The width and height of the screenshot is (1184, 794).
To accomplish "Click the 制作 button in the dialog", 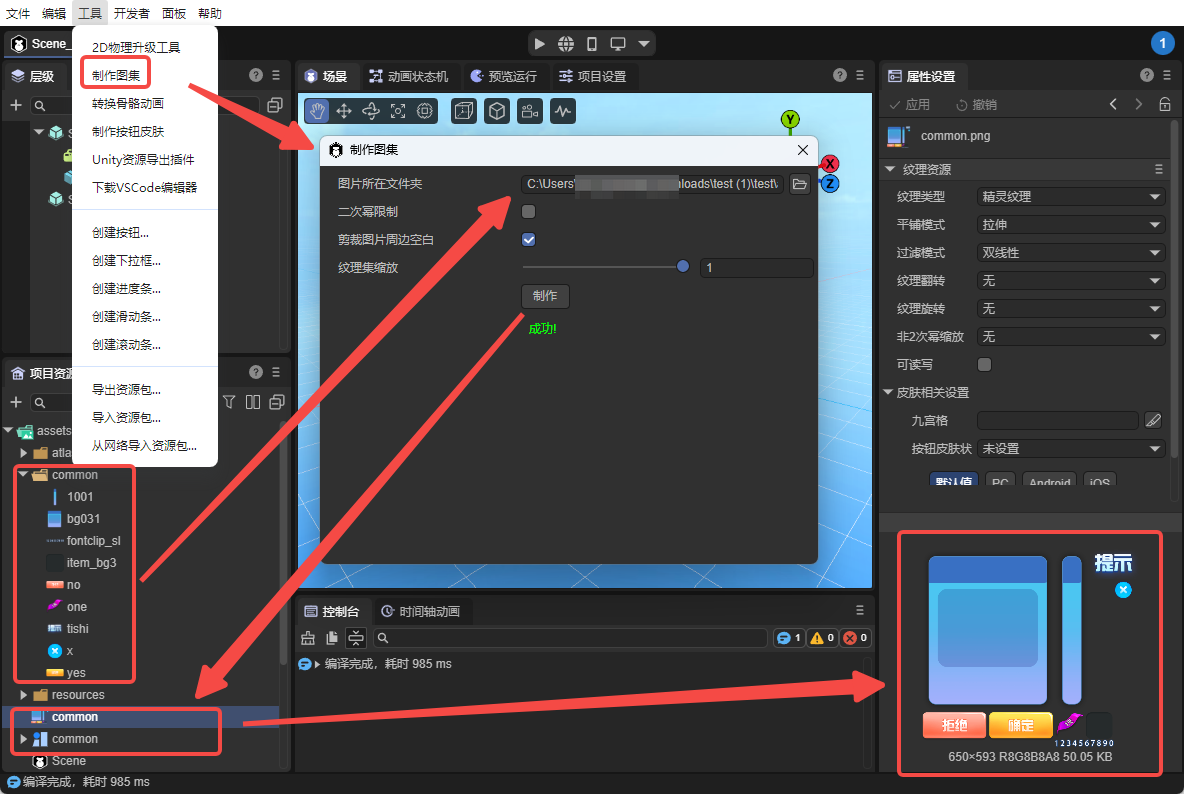I will tap(545, 296).
